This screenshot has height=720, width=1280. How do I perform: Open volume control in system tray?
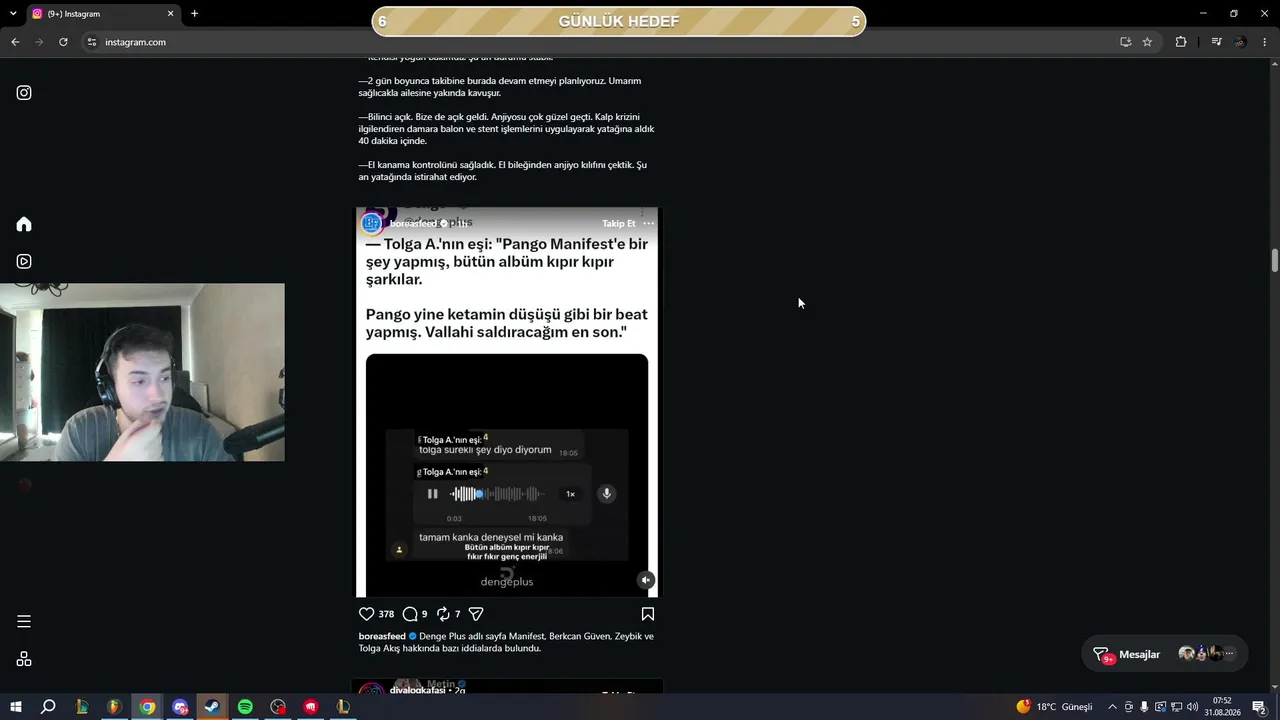click(x=1192, y=707)
